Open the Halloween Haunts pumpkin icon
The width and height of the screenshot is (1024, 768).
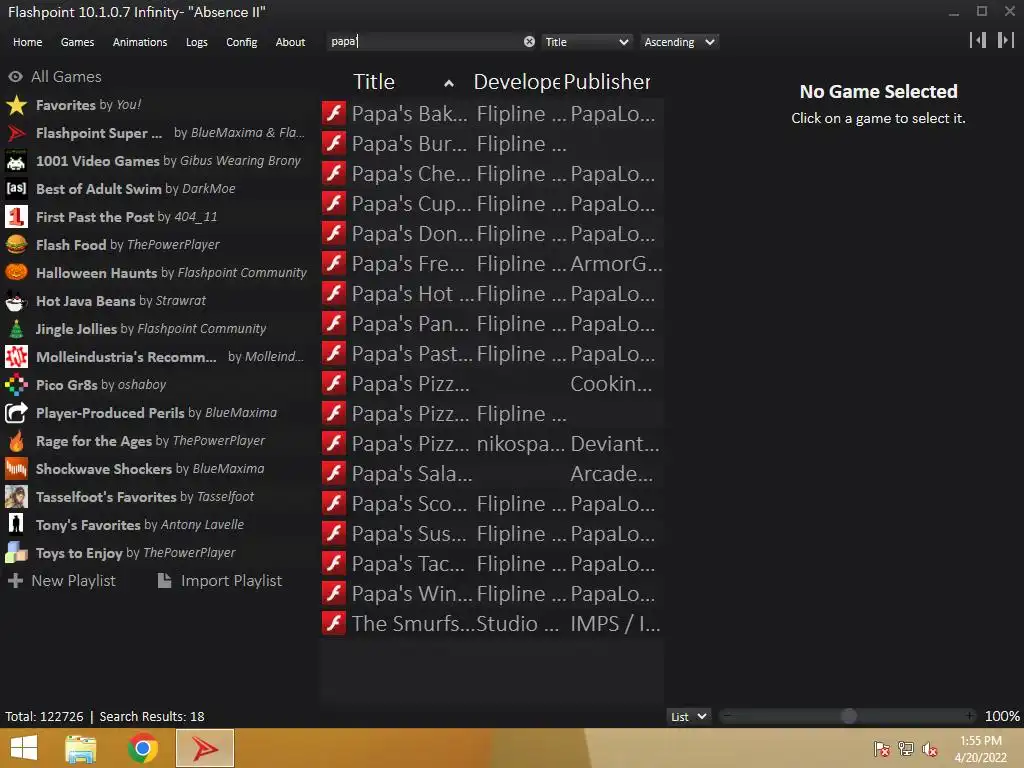(16, 273)
